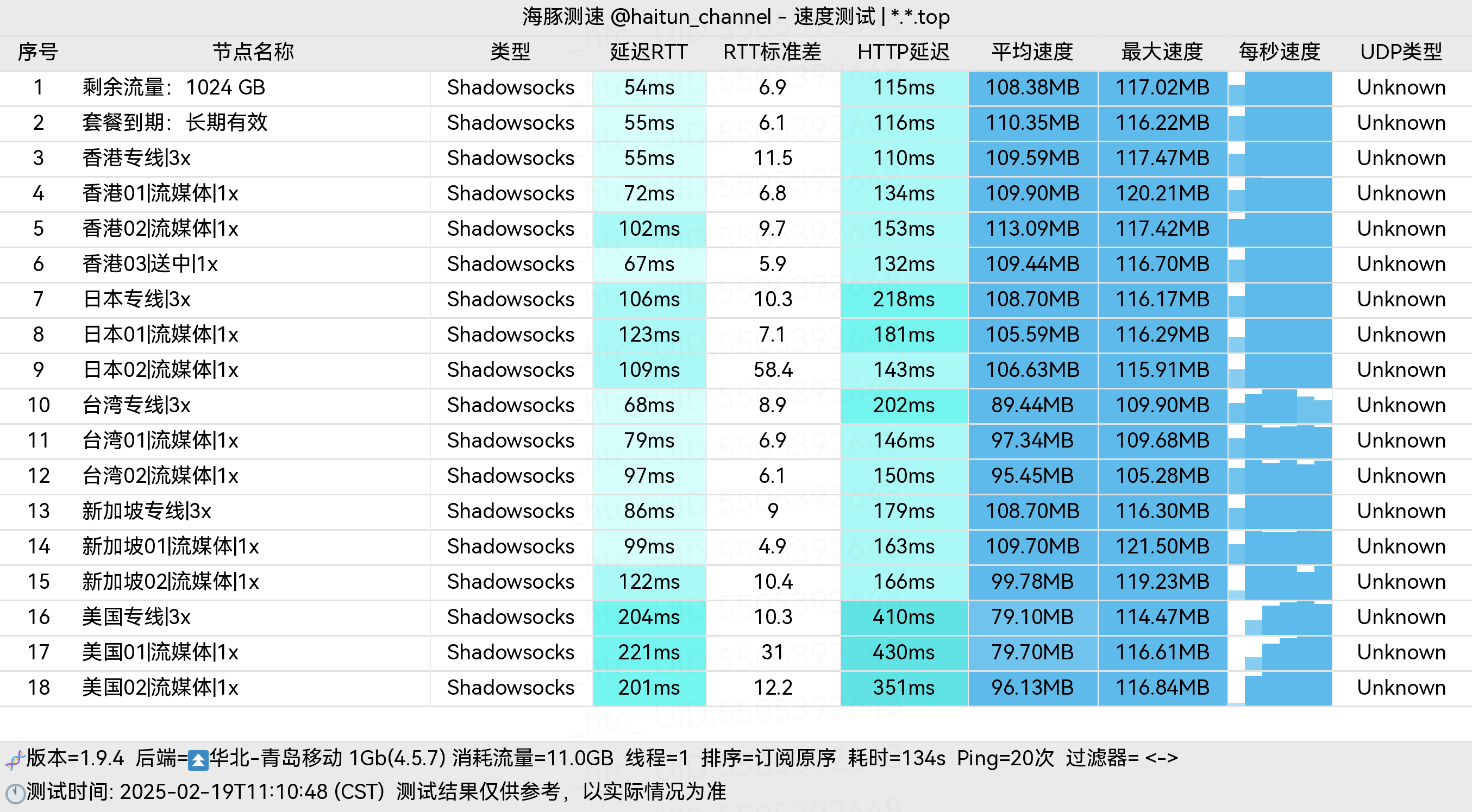Select the 平均速度 column header

tap(1032, 52)
